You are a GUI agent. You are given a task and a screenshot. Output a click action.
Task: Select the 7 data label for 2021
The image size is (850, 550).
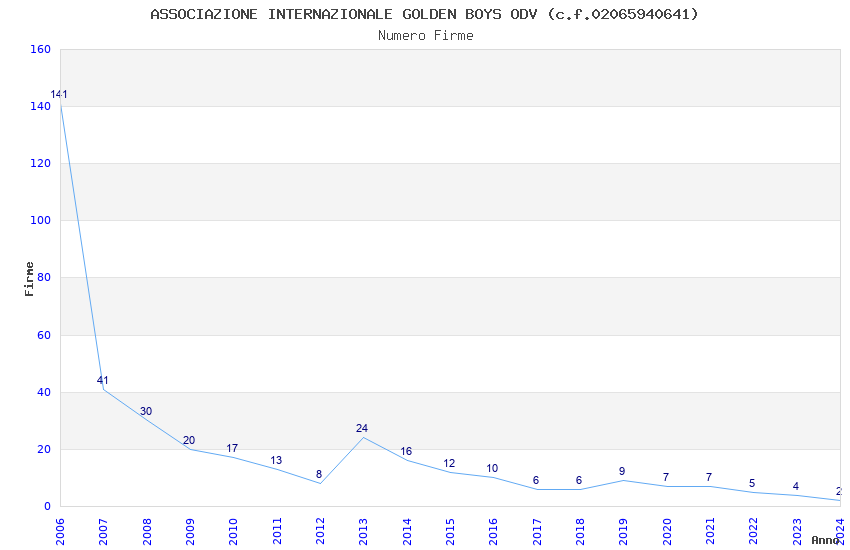tap(709, 477)
